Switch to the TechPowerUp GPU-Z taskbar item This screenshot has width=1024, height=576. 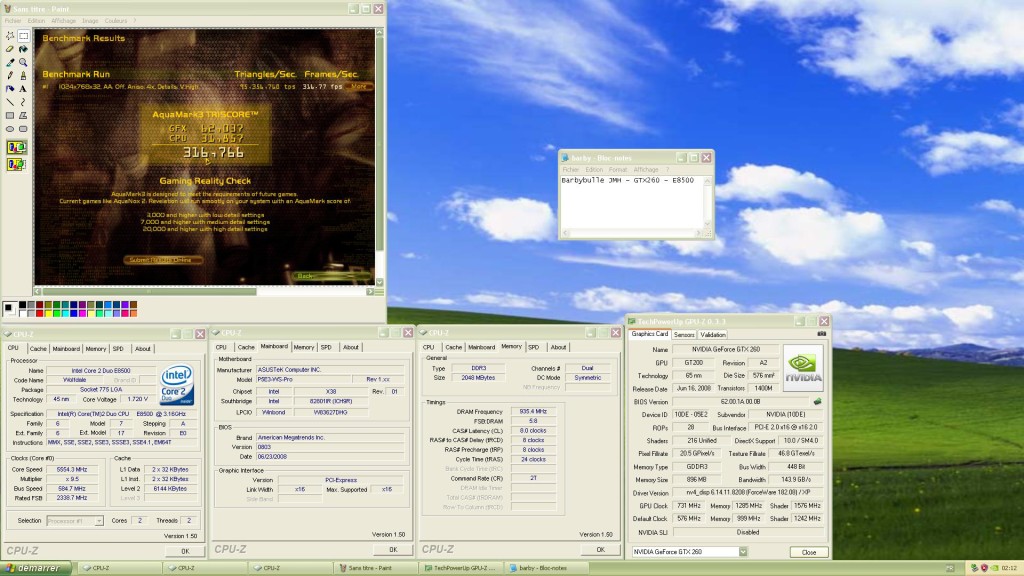[x=460, y=568]
